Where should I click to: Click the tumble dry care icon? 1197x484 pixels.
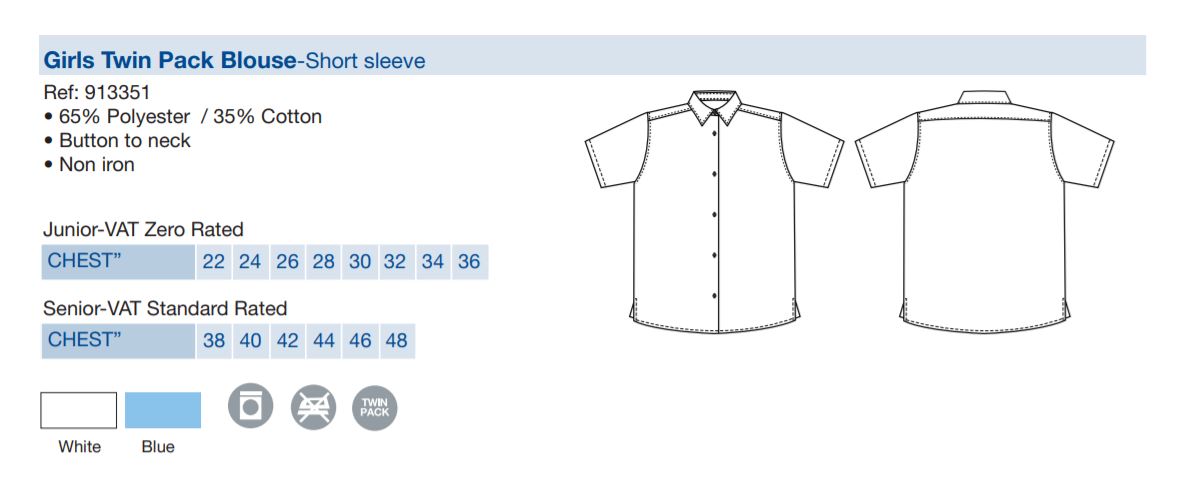[250, 406]
